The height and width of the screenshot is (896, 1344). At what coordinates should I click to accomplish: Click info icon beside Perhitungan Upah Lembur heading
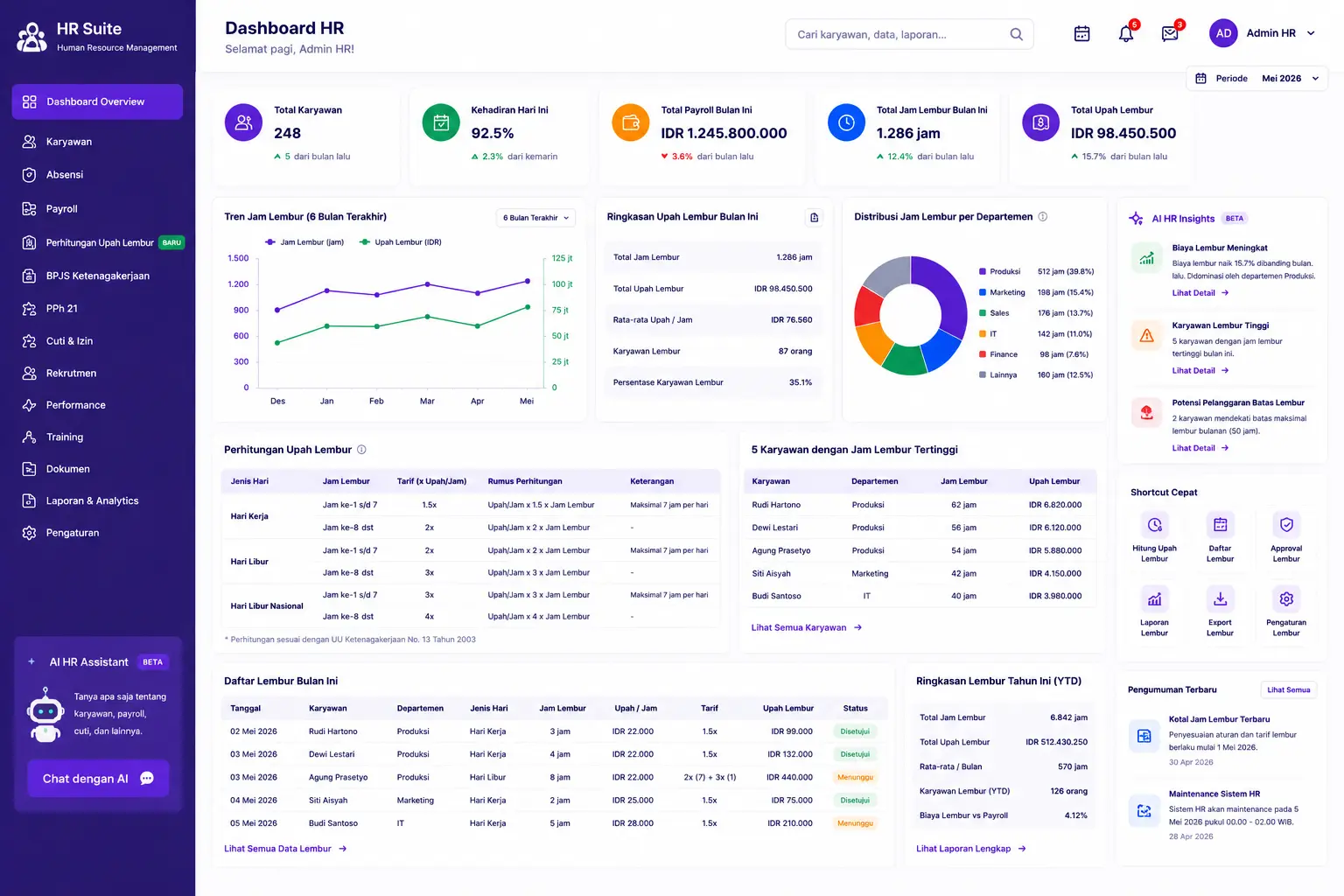pyautogui.click(x=361, y=450)
